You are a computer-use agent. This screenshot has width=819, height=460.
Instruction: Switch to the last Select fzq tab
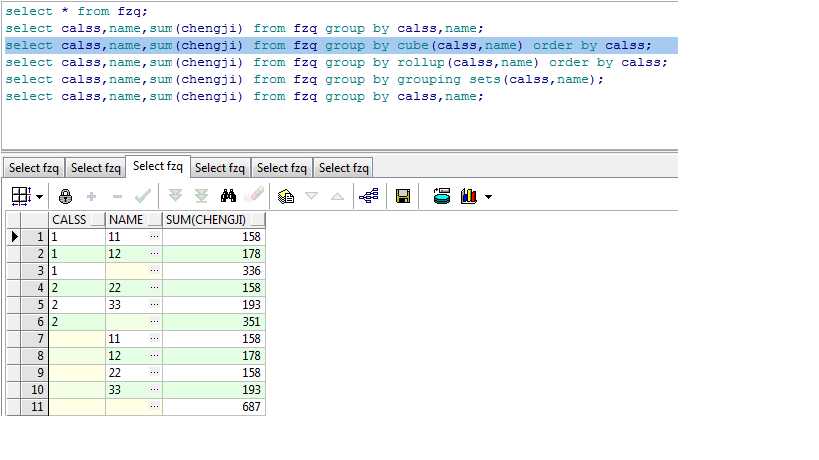click(x=344, y=168)
